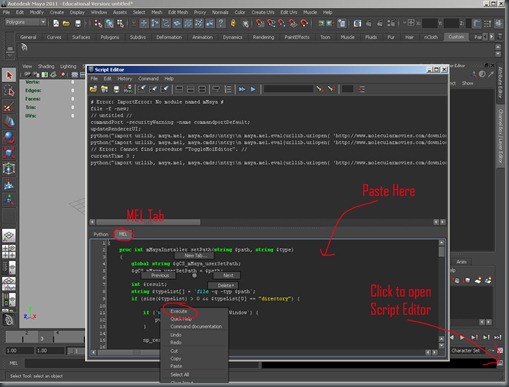Click the search field in Script Editor toolbar
Screen dimensions: 509x387
coord(288,89)
